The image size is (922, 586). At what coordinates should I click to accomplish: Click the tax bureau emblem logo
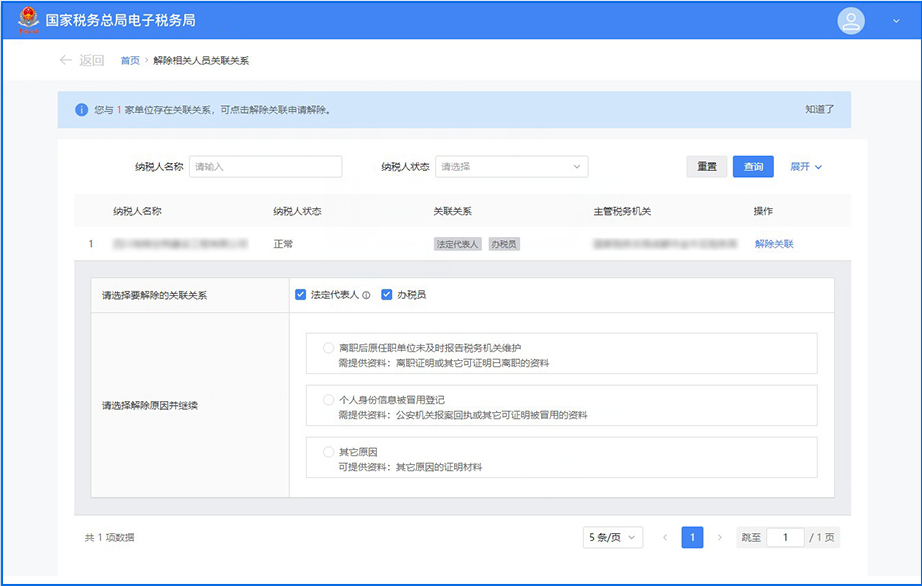(28, 20)
